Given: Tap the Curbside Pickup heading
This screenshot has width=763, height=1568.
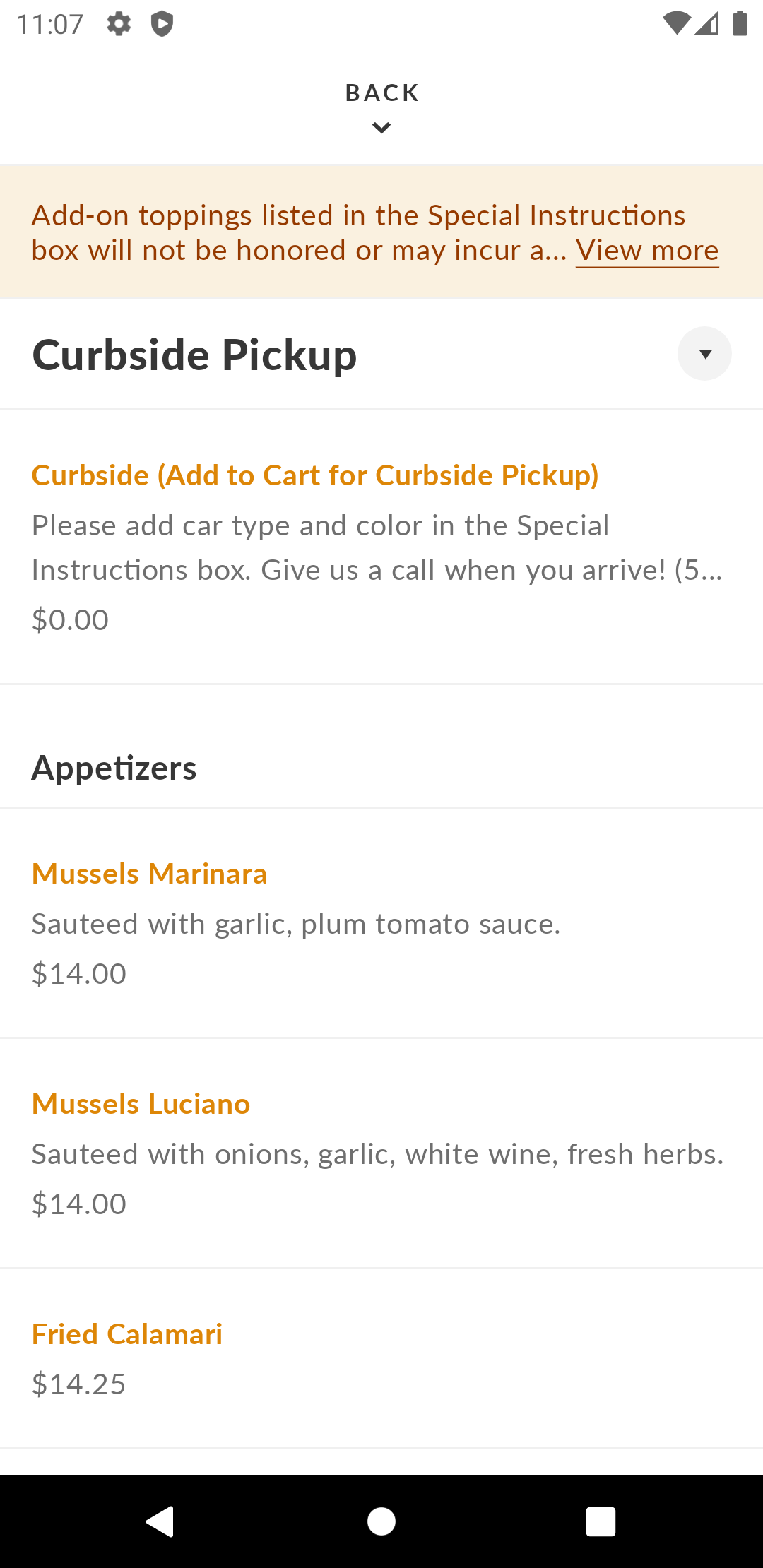Looking at the screenshot, I should tap(194, 355).
